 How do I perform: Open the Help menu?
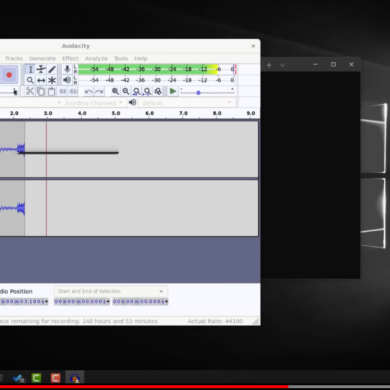coord(141,58)
